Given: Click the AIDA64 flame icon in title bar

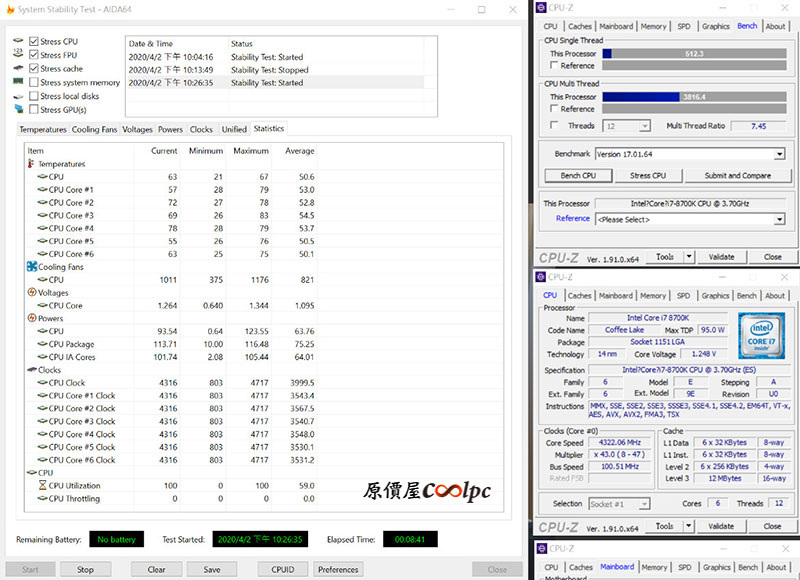Looking at the screenshot, I should tap(10, 9).
